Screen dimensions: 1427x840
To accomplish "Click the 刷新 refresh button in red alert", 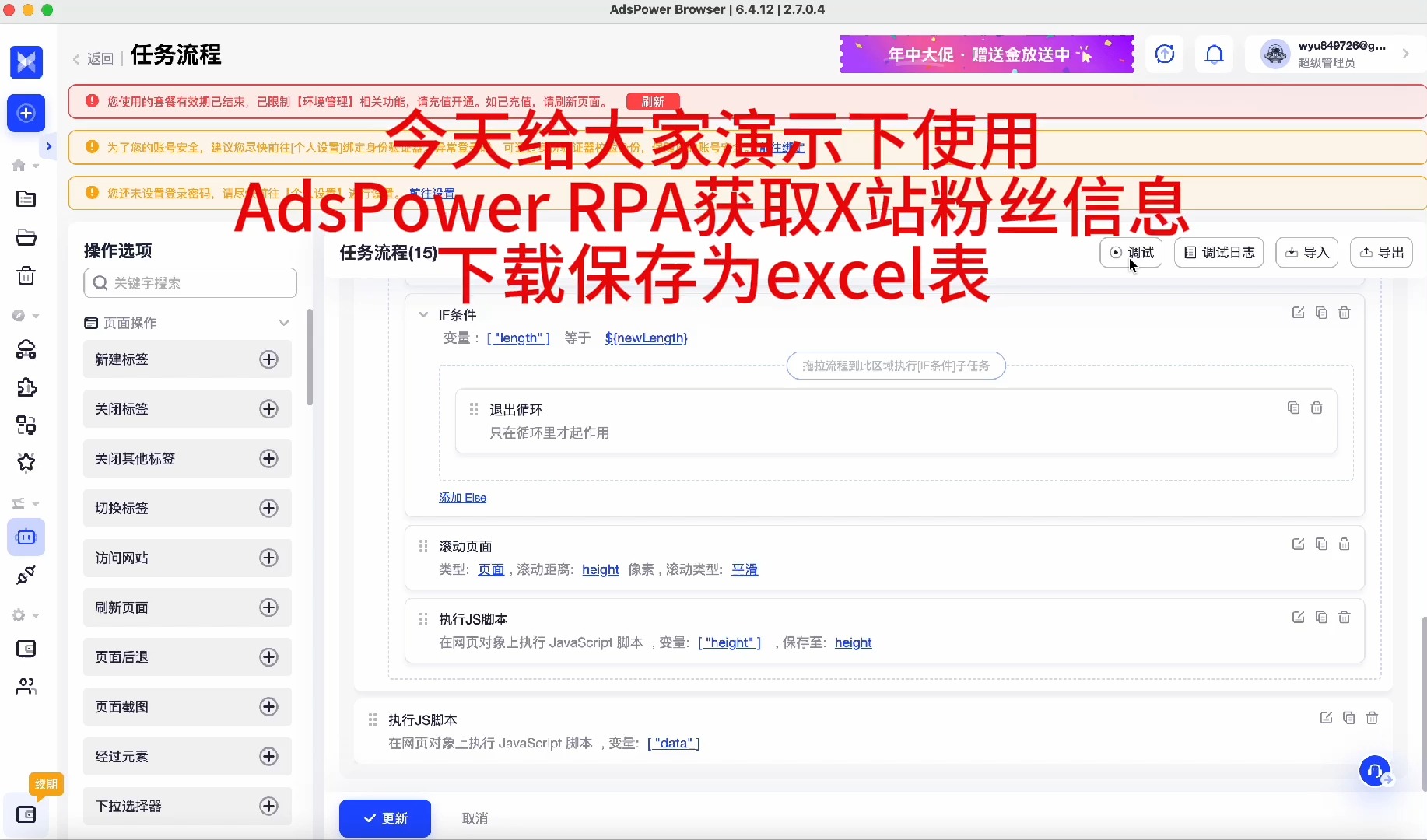I will 654,102.
